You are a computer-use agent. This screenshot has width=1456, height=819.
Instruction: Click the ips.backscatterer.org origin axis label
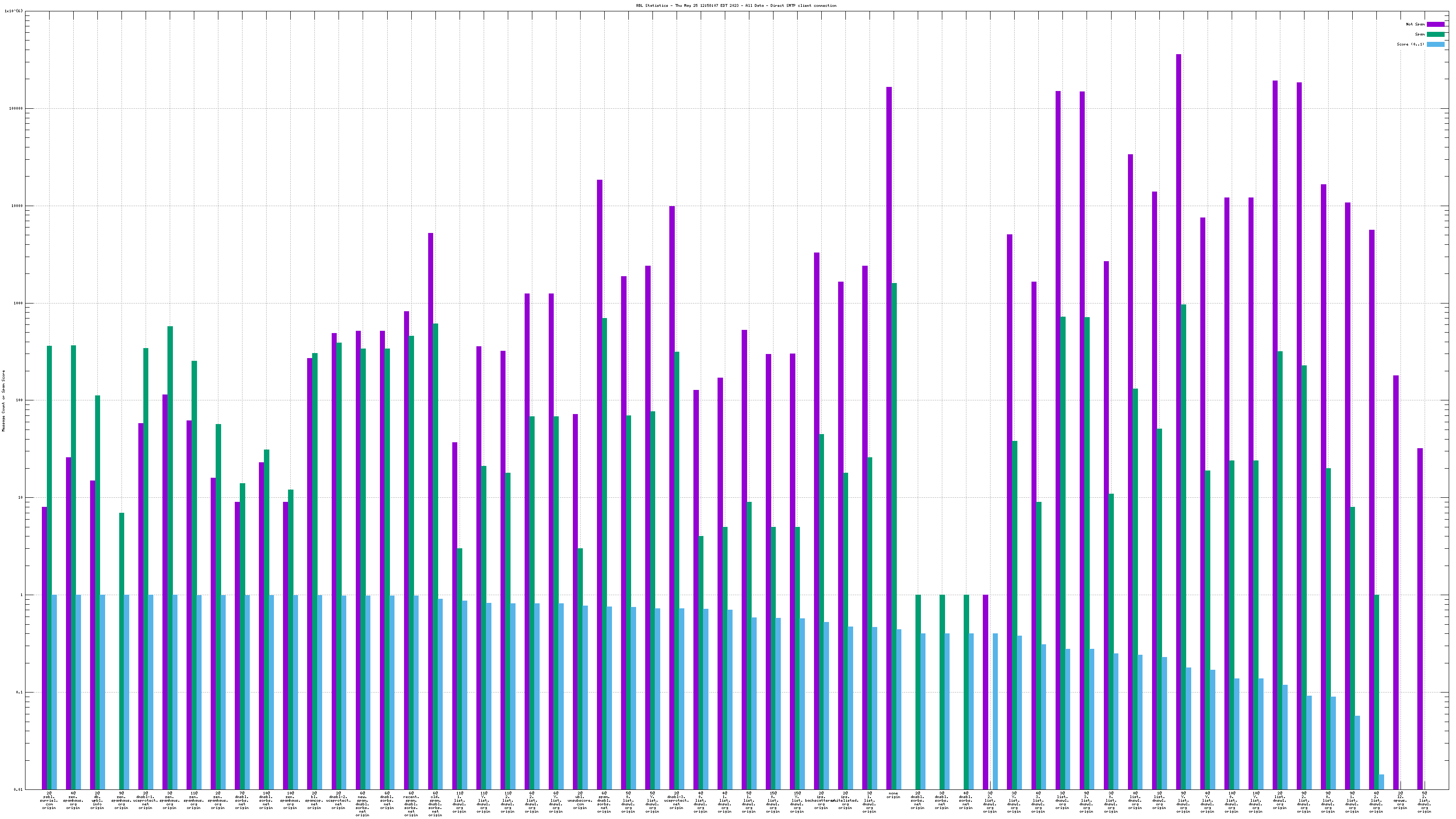tap(821, 800)
